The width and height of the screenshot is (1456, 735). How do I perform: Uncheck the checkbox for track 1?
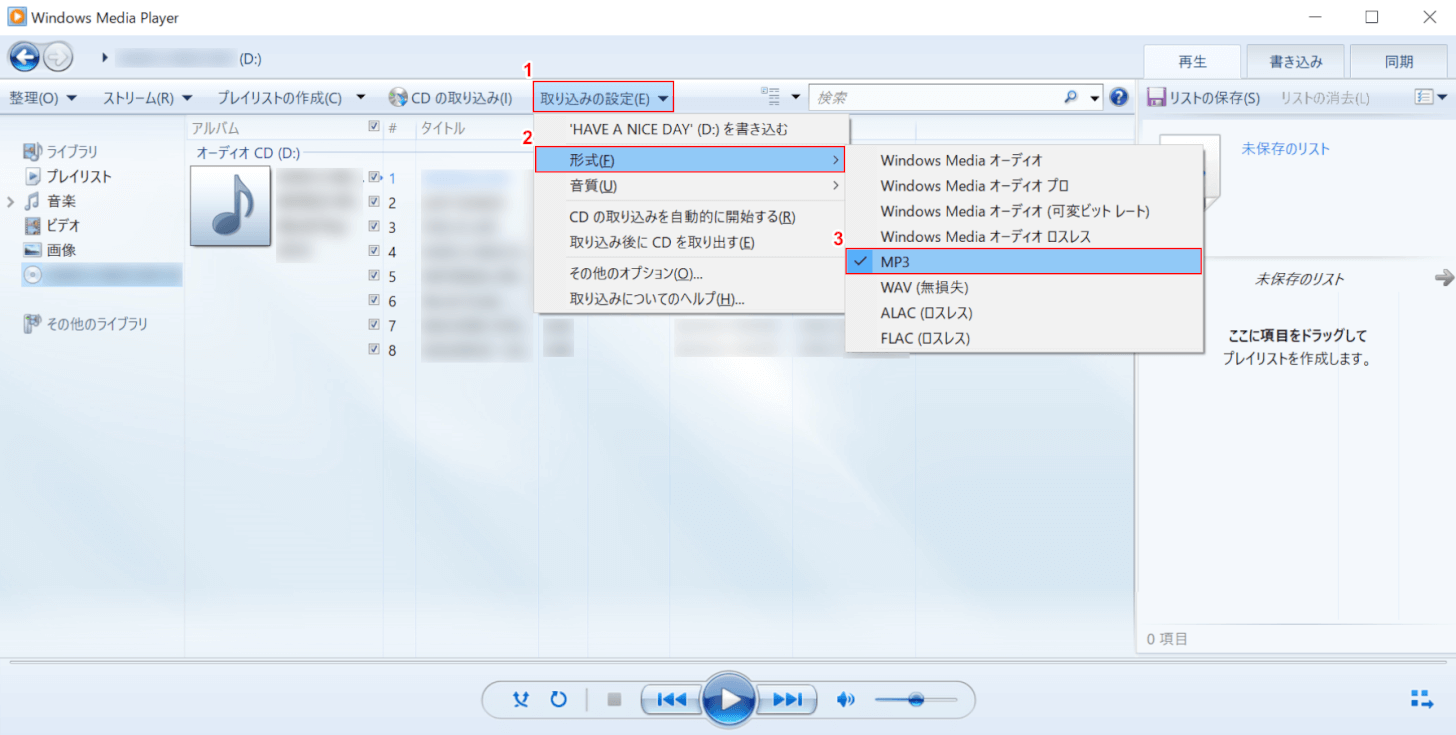[374, 177]
